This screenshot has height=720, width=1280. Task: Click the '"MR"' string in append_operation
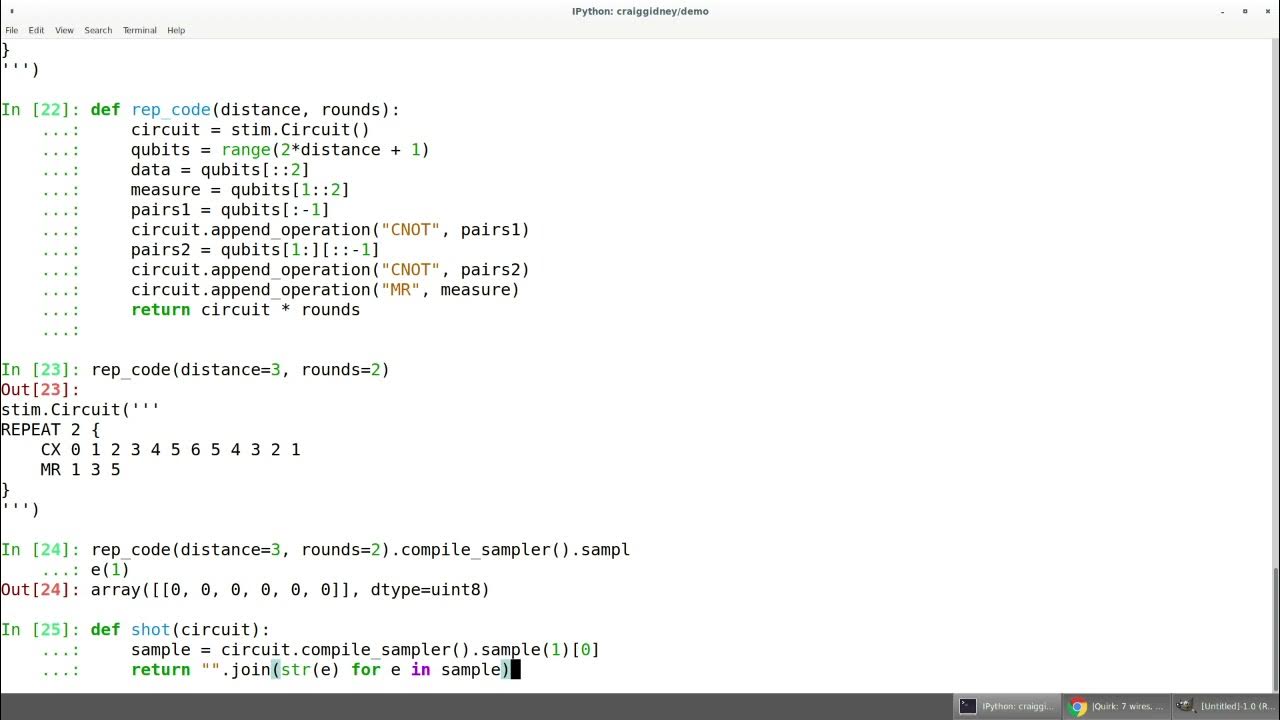[401, 290]
